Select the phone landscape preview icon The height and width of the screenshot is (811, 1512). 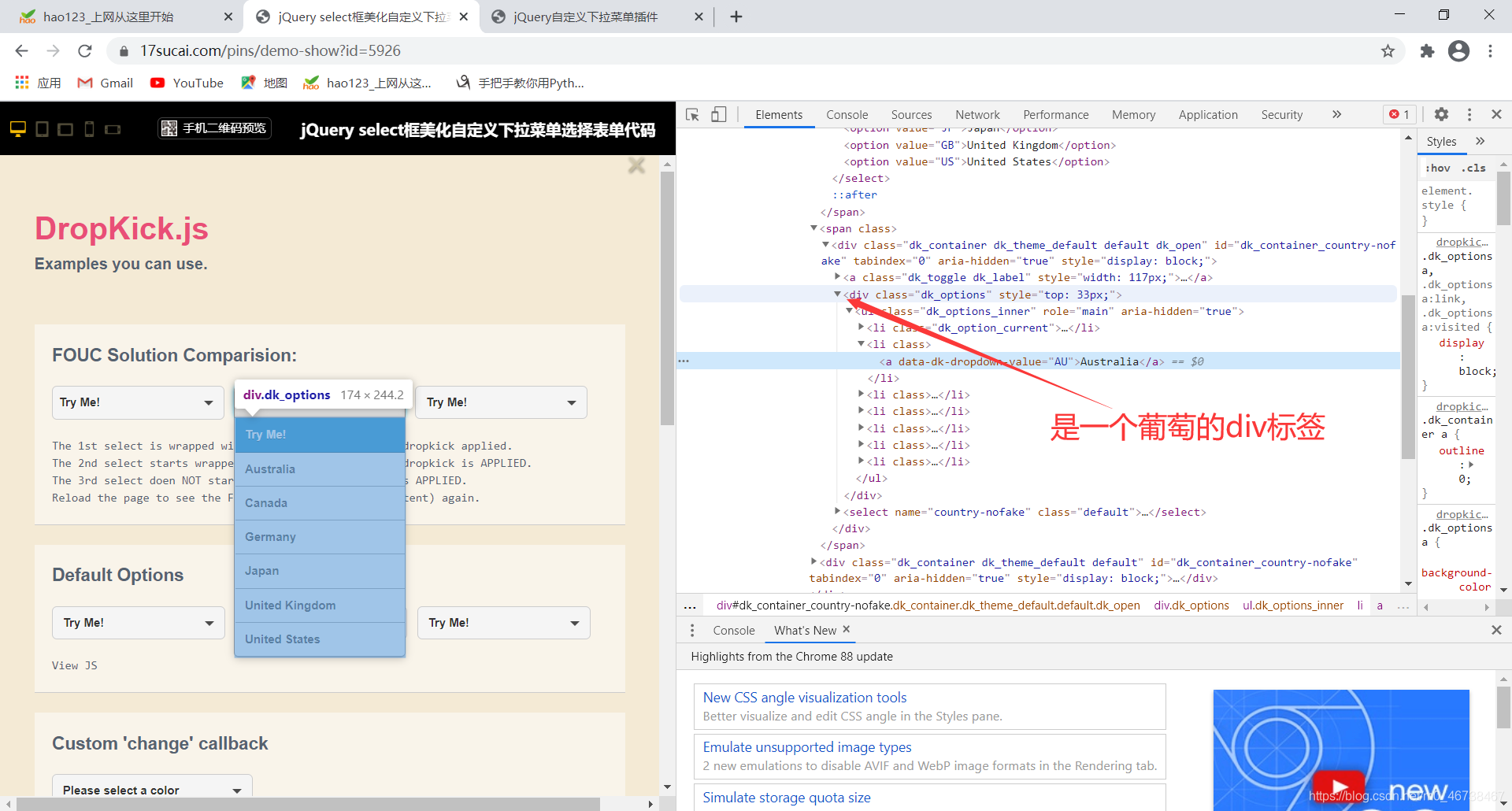[113, 128]
